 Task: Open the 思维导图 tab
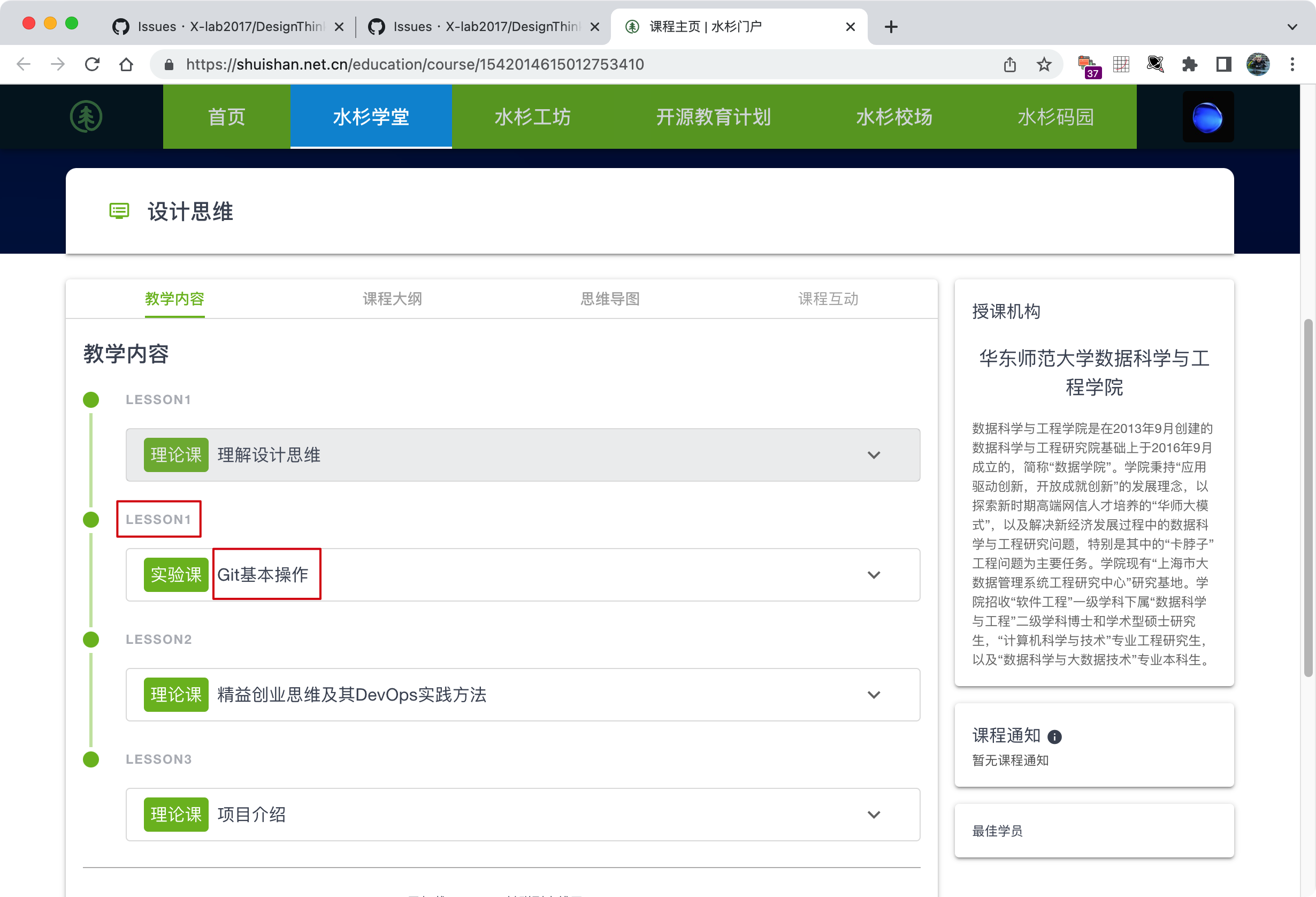click(x=609, y=299)
